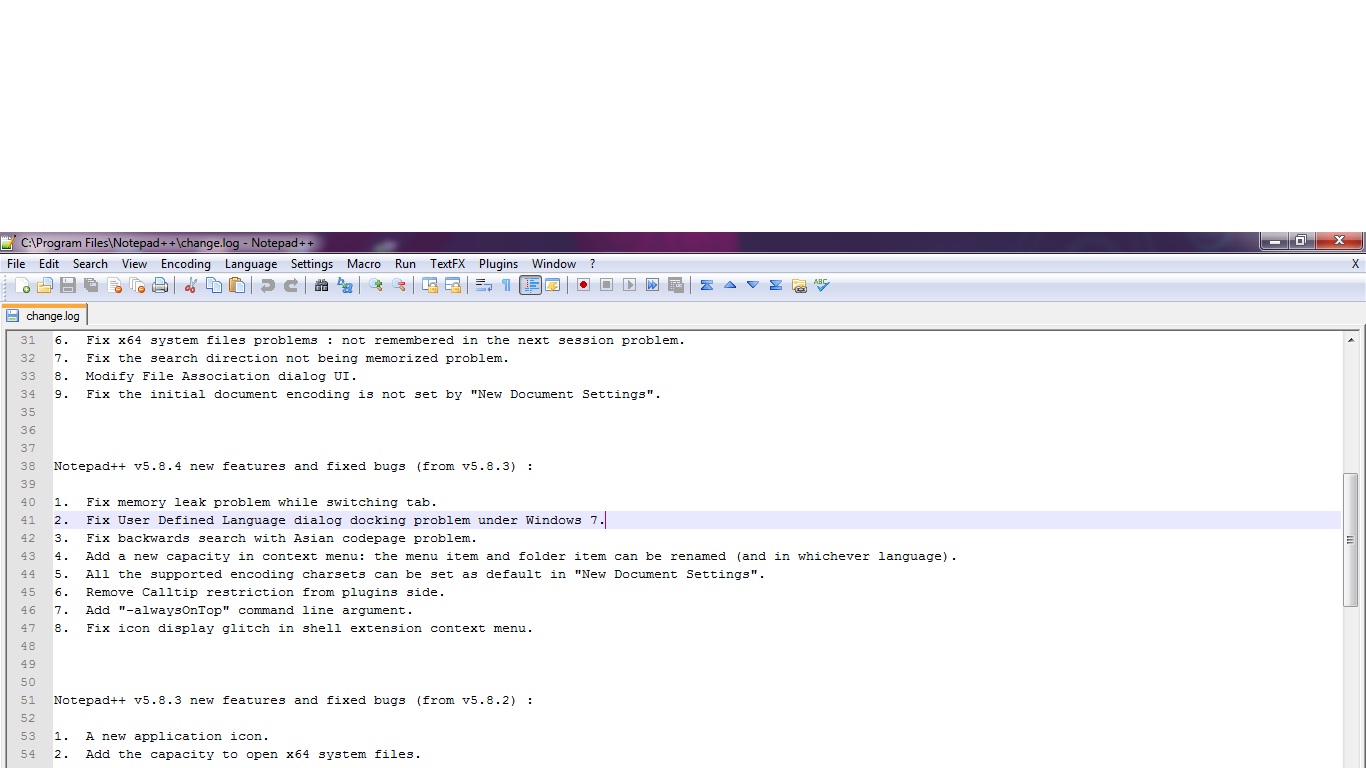Select the change.log tab
Viewport: 1366px width, 768px height.
pyautogui.click(x=44, y=316)
